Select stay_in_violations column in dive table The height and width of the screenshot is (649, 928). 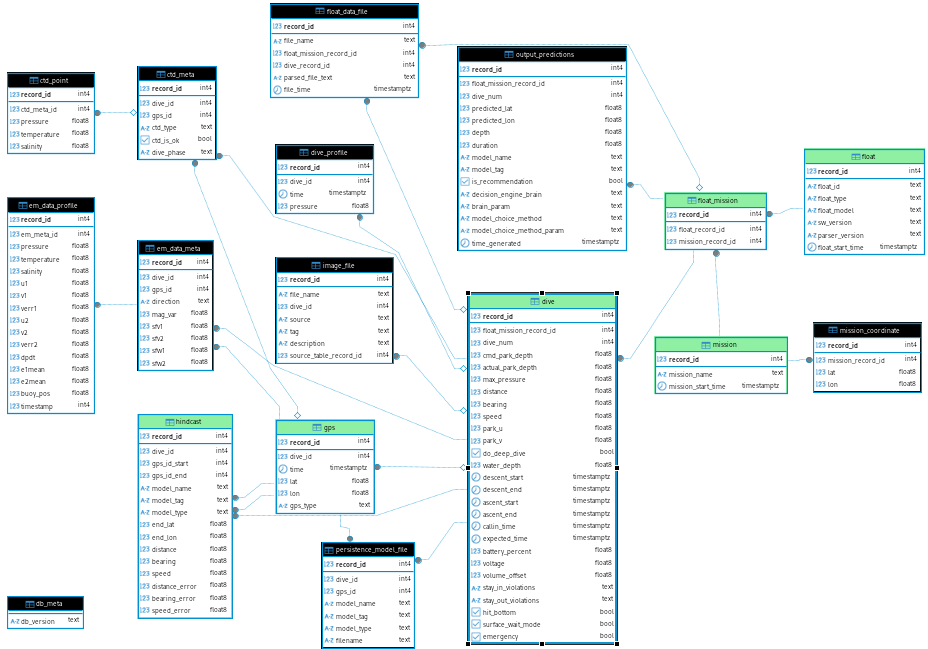point(542,587)
